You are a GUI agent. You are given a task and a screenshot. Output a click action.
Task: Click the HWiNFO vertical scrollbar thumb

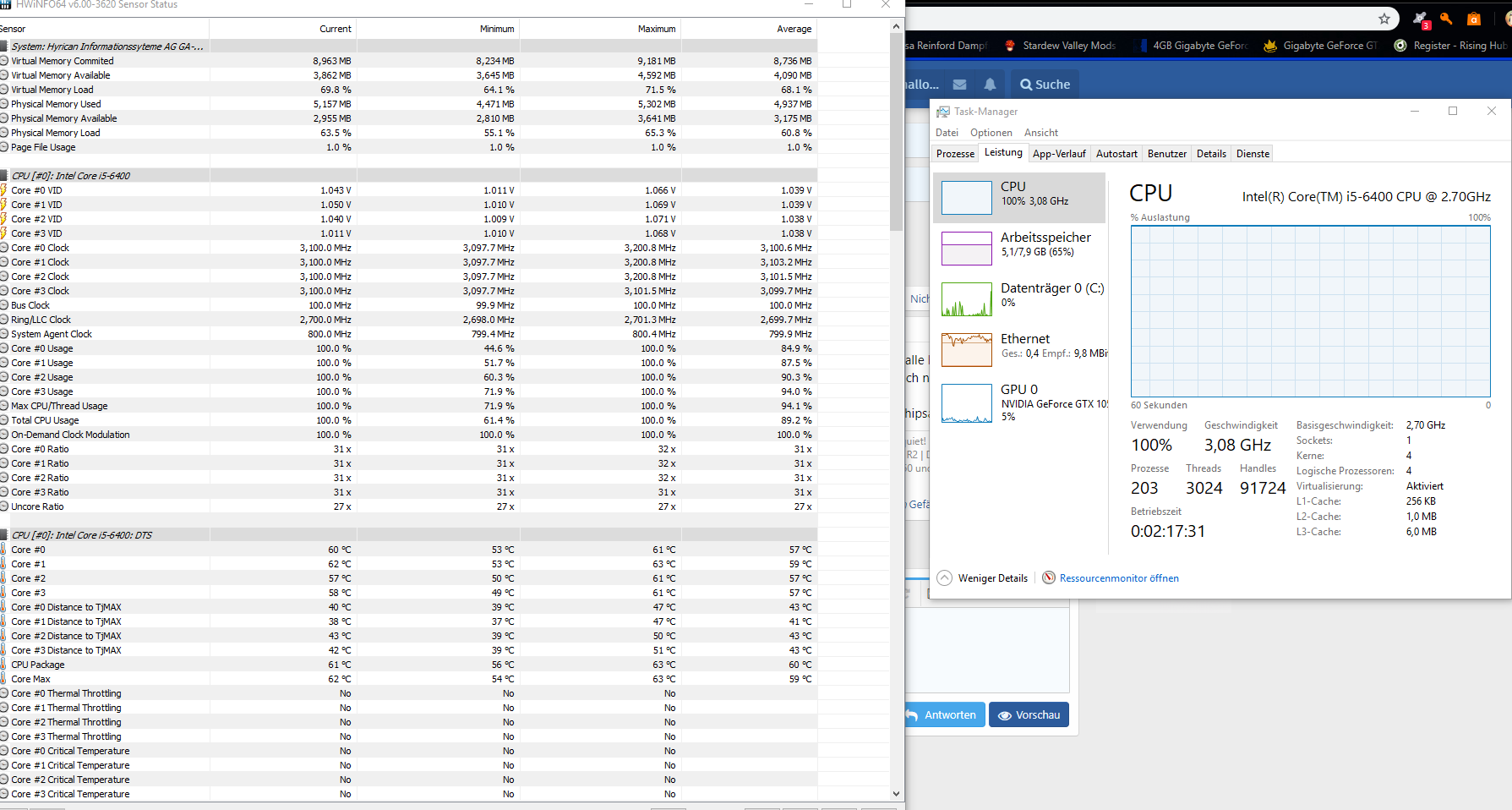point(896,132)
